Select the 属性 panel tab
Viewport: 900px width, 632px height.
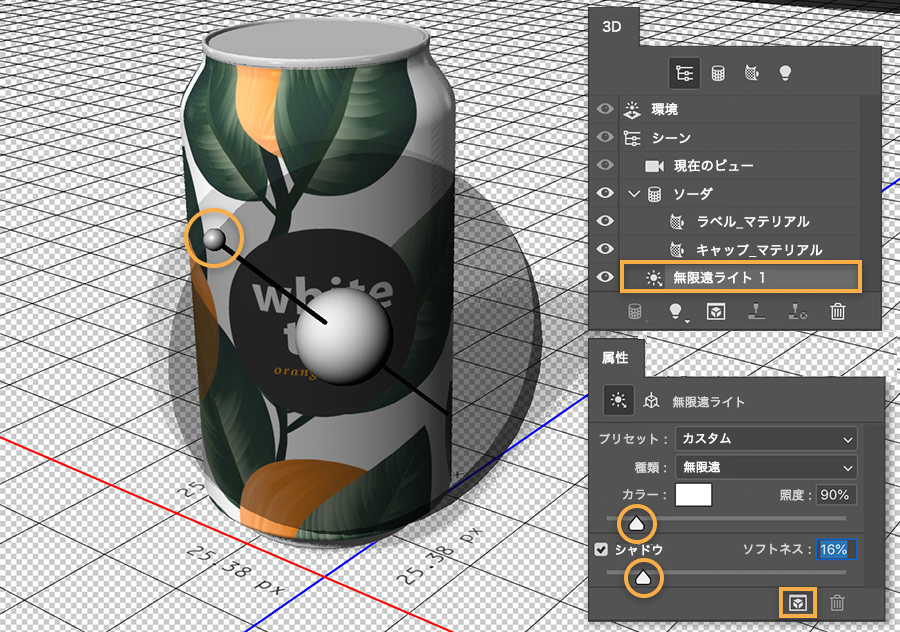(x=615, y=358)
